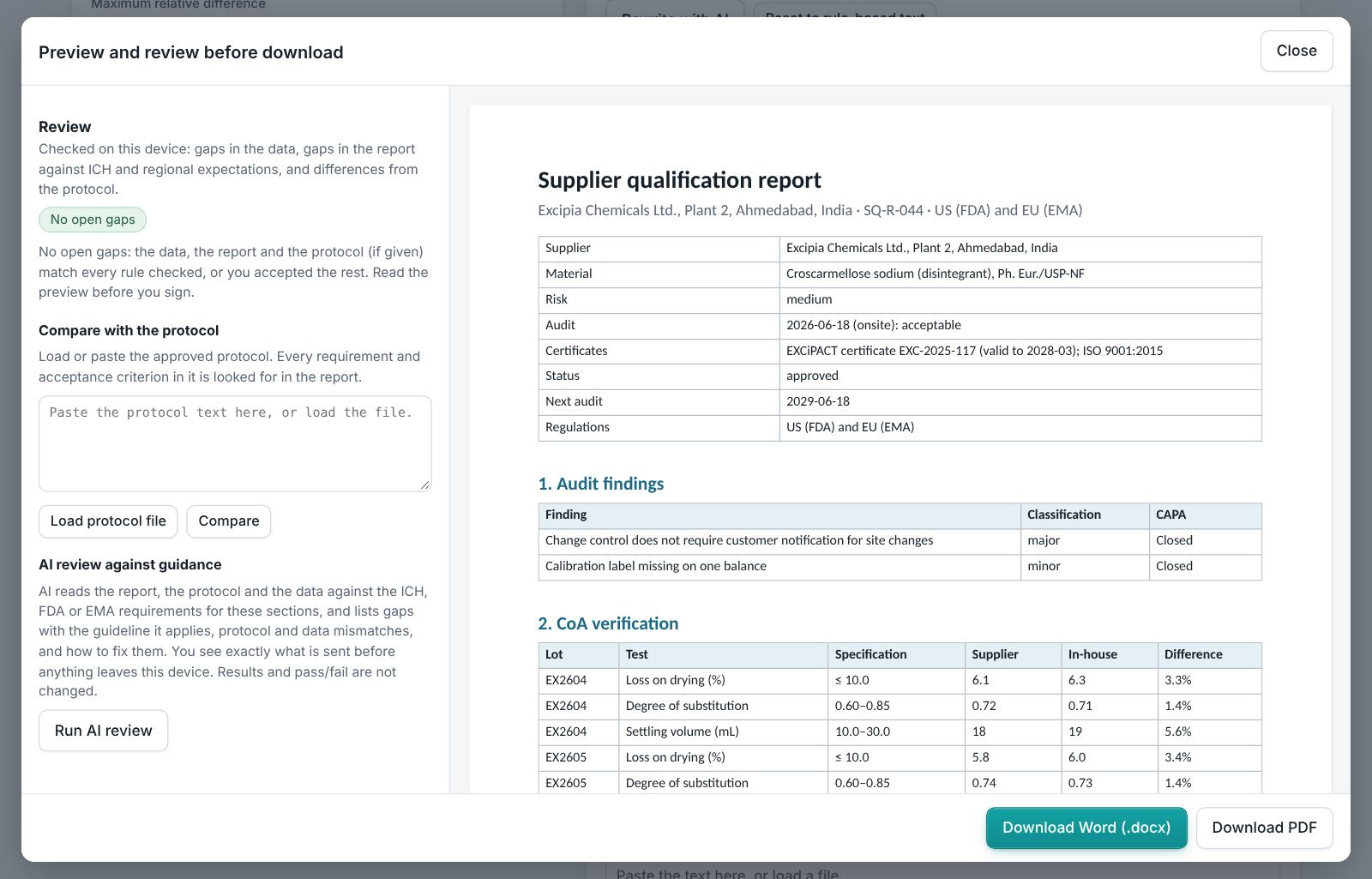Click the 5.6% difference value
This screenshot has height=879, width=1372.
pos(1209,732)
